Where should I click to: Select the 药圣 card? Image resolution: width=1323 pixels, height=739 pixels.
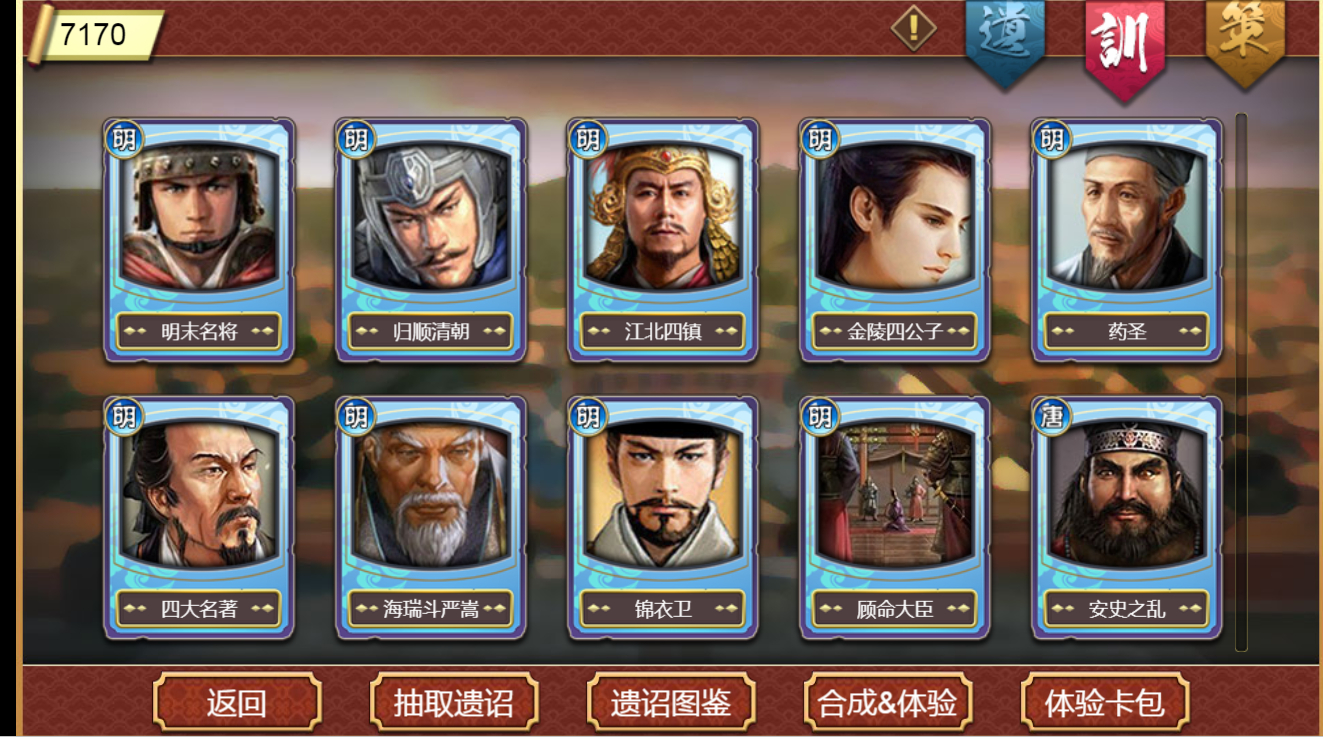click(1127, 240)
